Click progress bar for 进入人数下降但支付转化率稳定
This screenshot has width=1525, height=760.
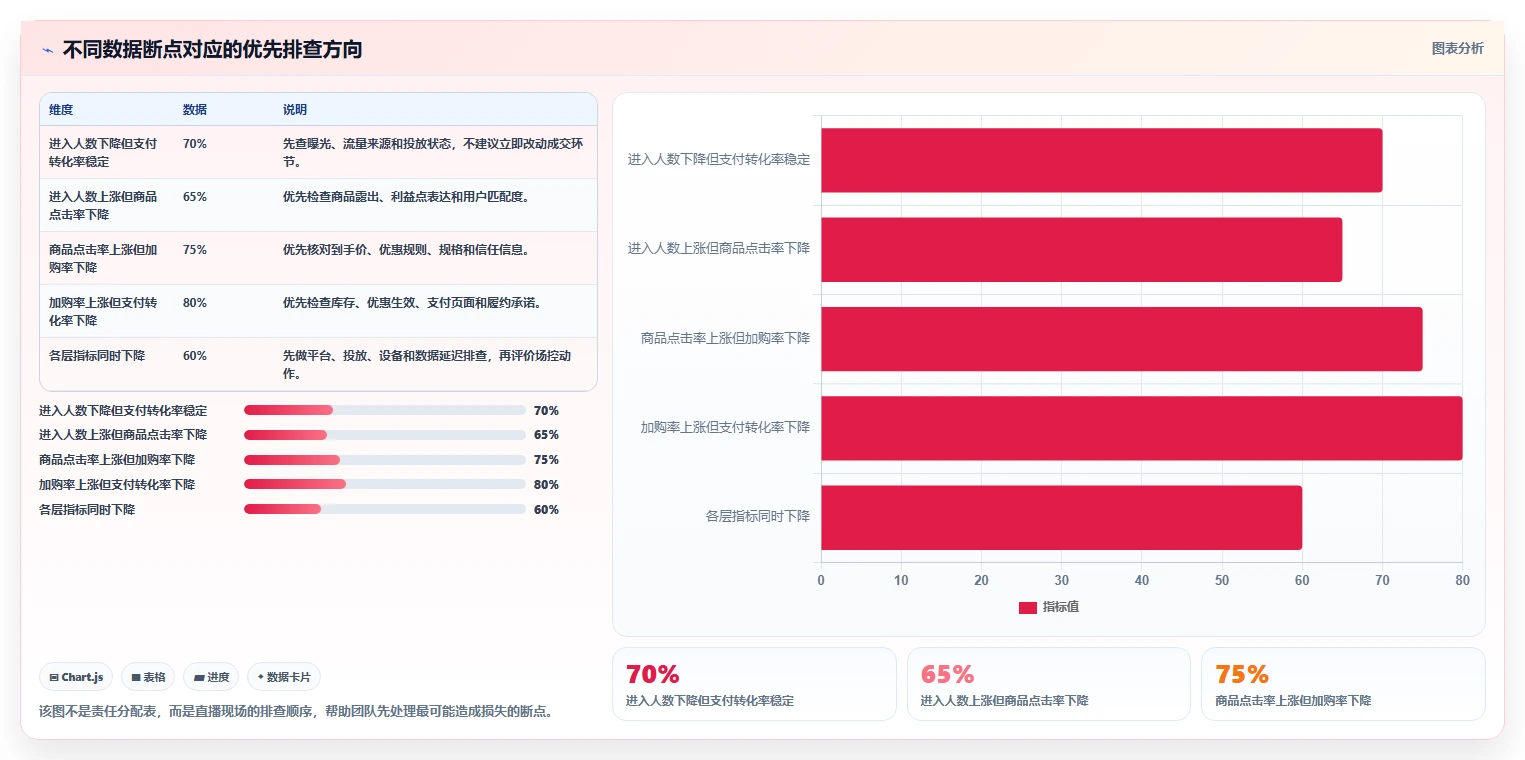(385, 410)
